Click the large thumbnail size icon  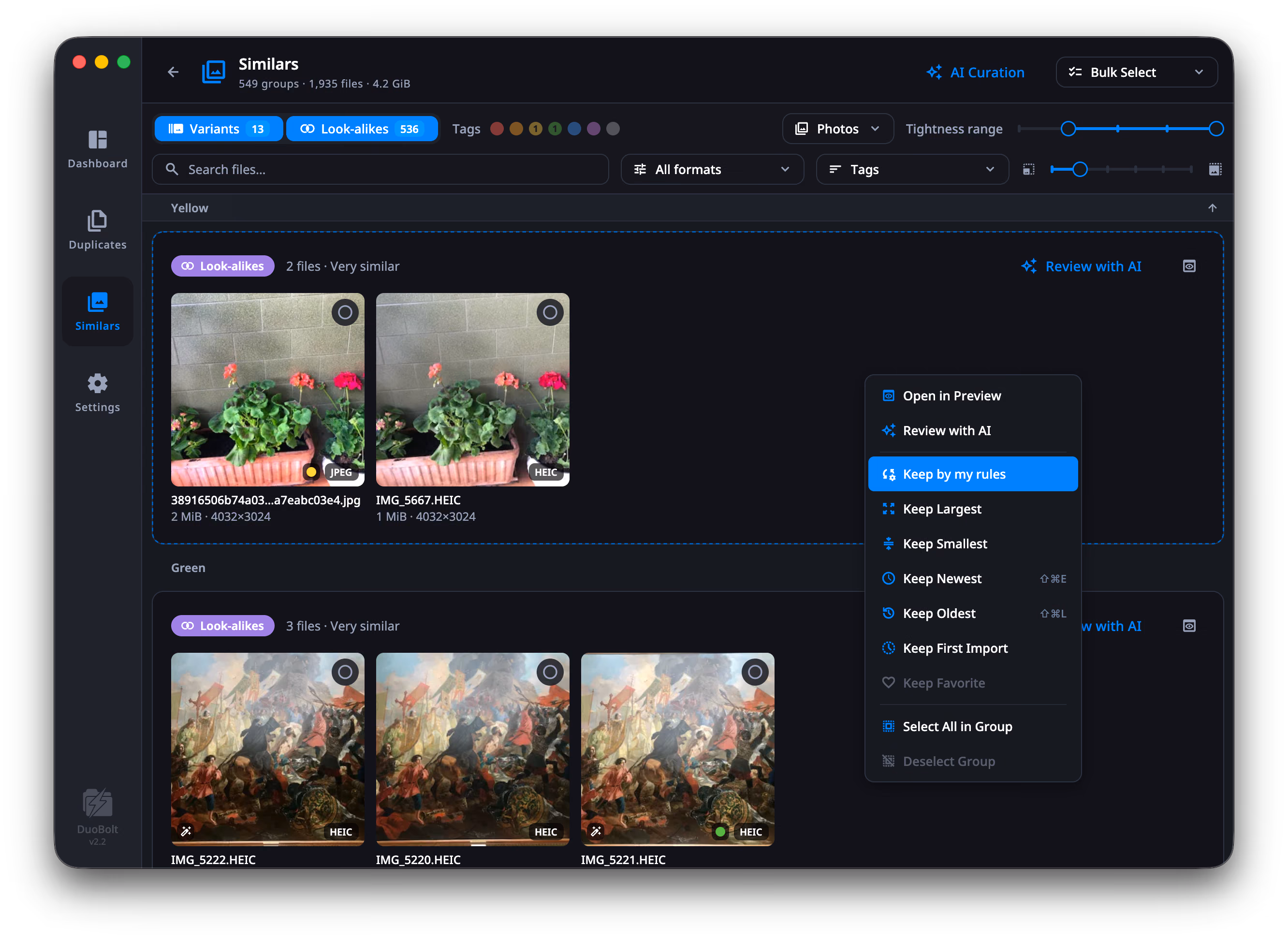(x=1215, y=170)
